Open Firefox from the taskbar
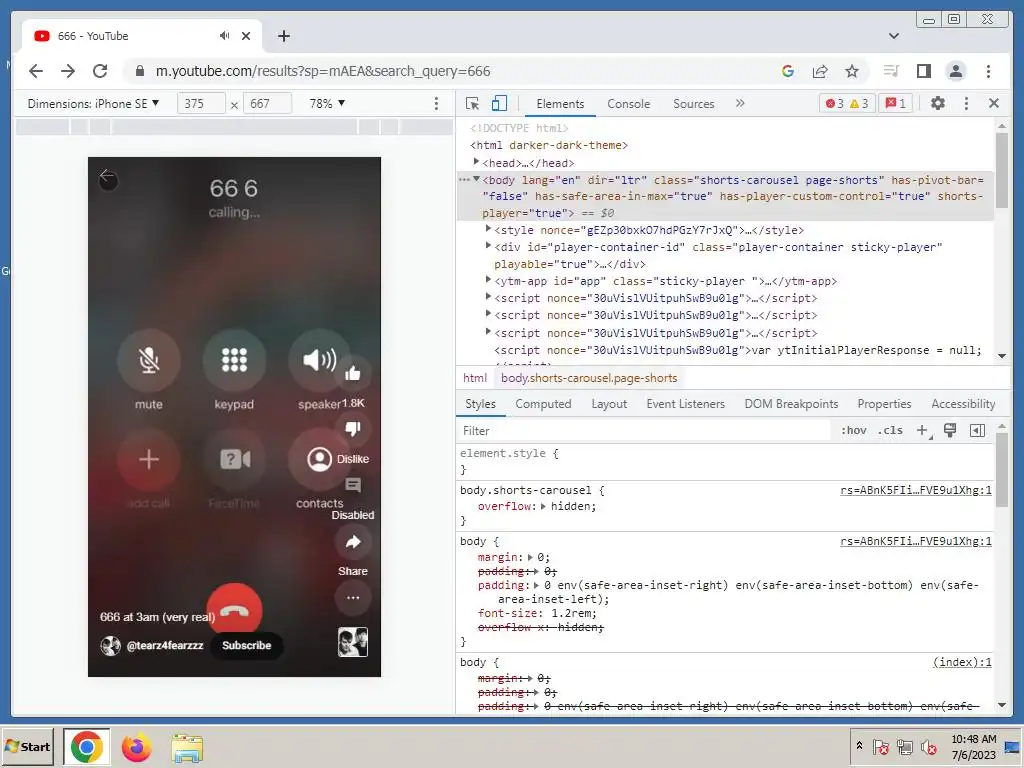Viewport: 1024px width, 768px height. click(x=136, y=747)
